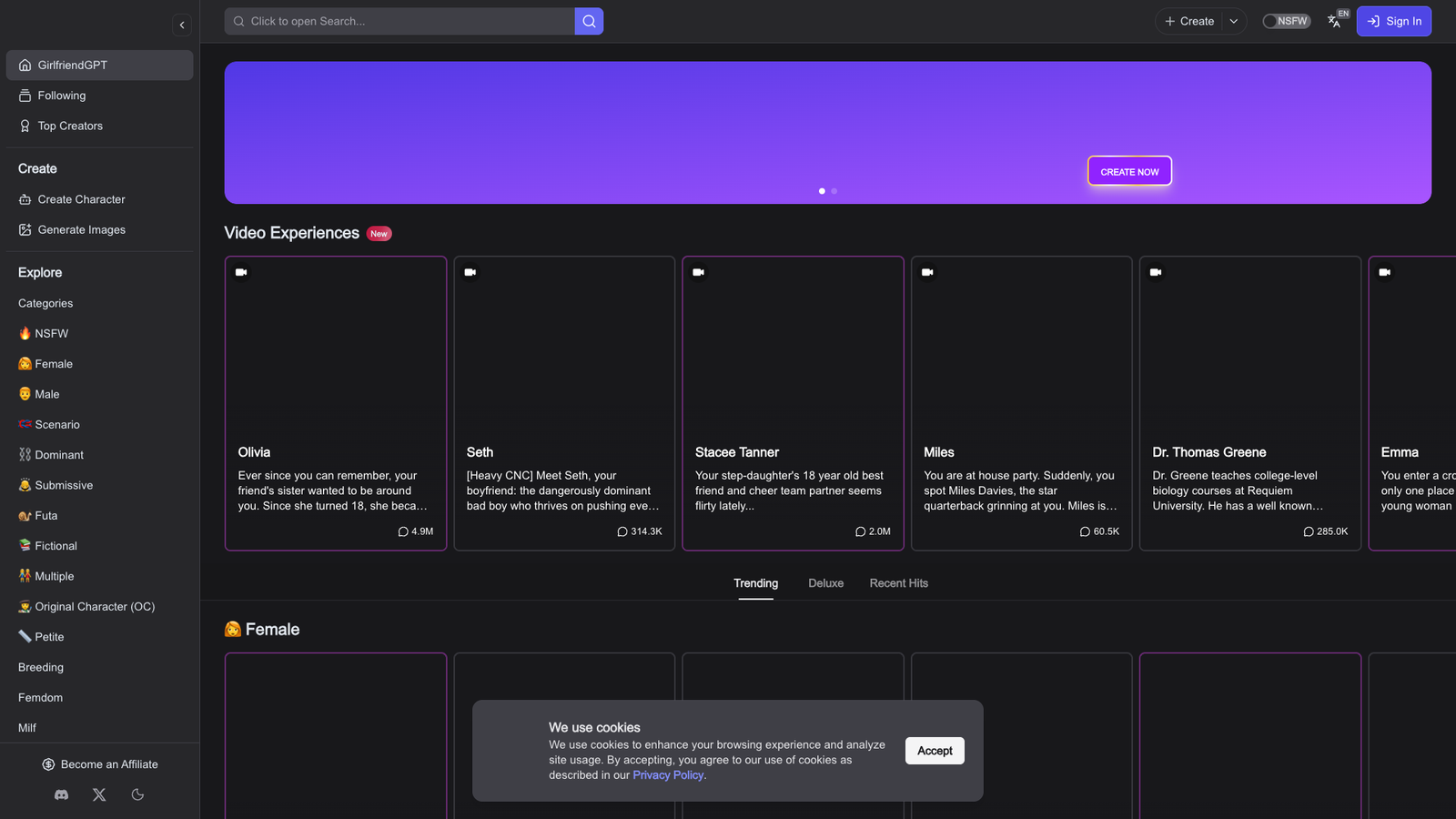The height and width of the screenshot is (819, 1456).
Task: Switch to the Trending tab
Action: point(756,583)
